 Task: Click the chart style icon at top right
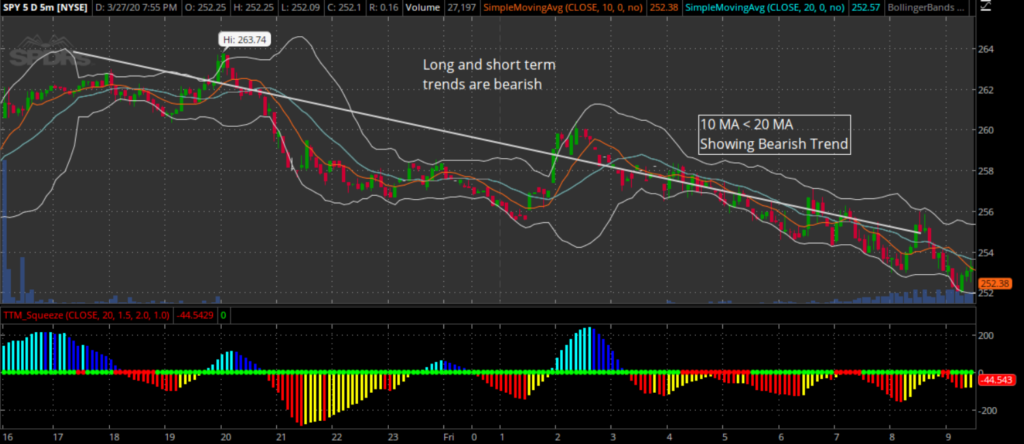coord(986,8)
